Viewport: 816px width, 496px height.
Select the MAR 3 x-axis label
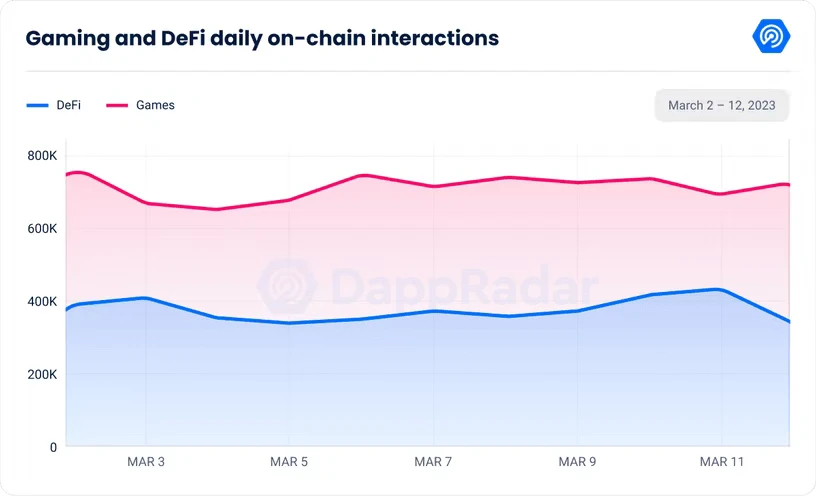[x=146, y=462]
